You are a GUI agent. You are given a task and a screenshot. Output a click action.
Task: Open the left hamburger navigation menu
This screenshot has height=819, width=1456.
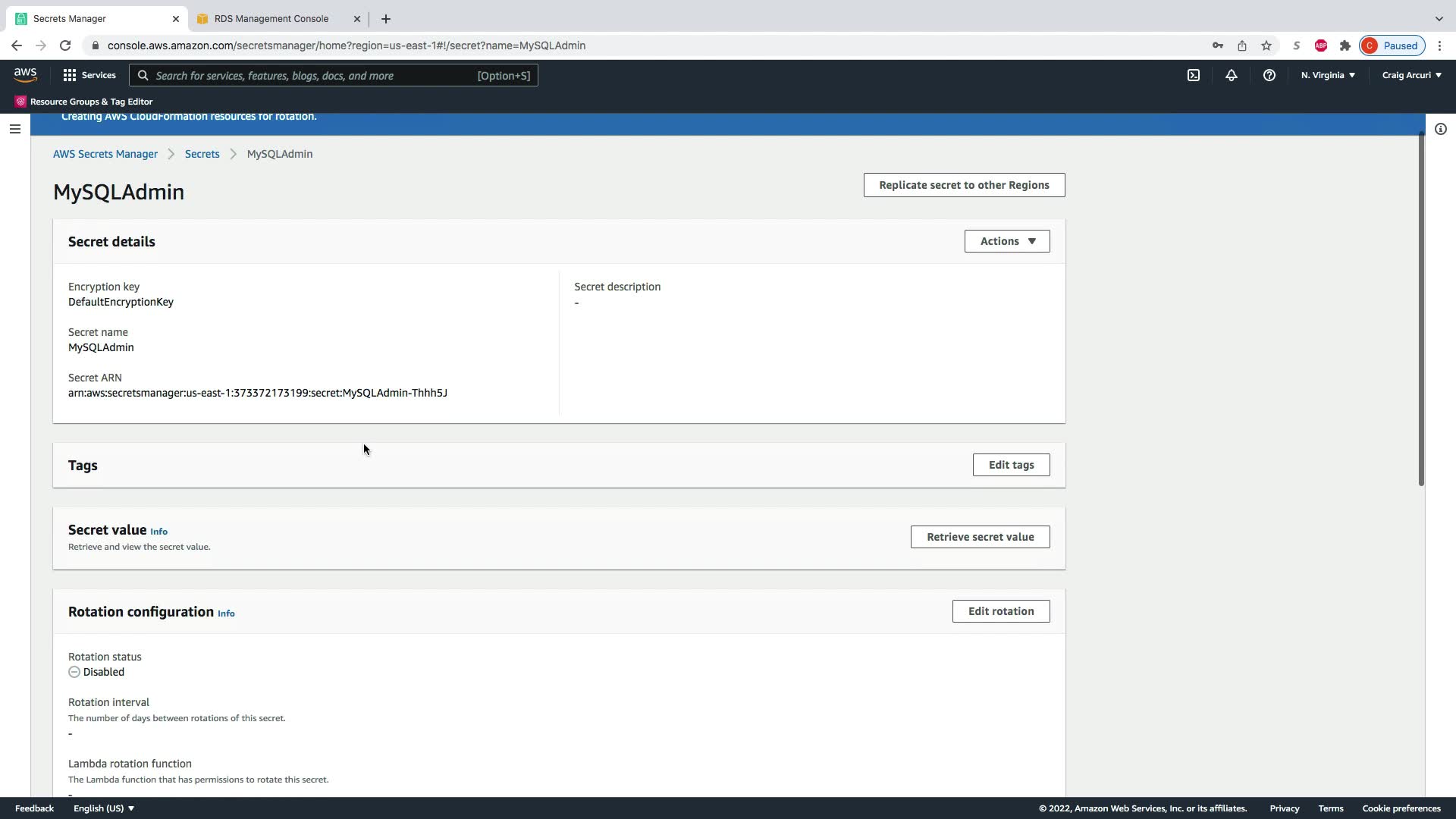(x=14, y=129)
